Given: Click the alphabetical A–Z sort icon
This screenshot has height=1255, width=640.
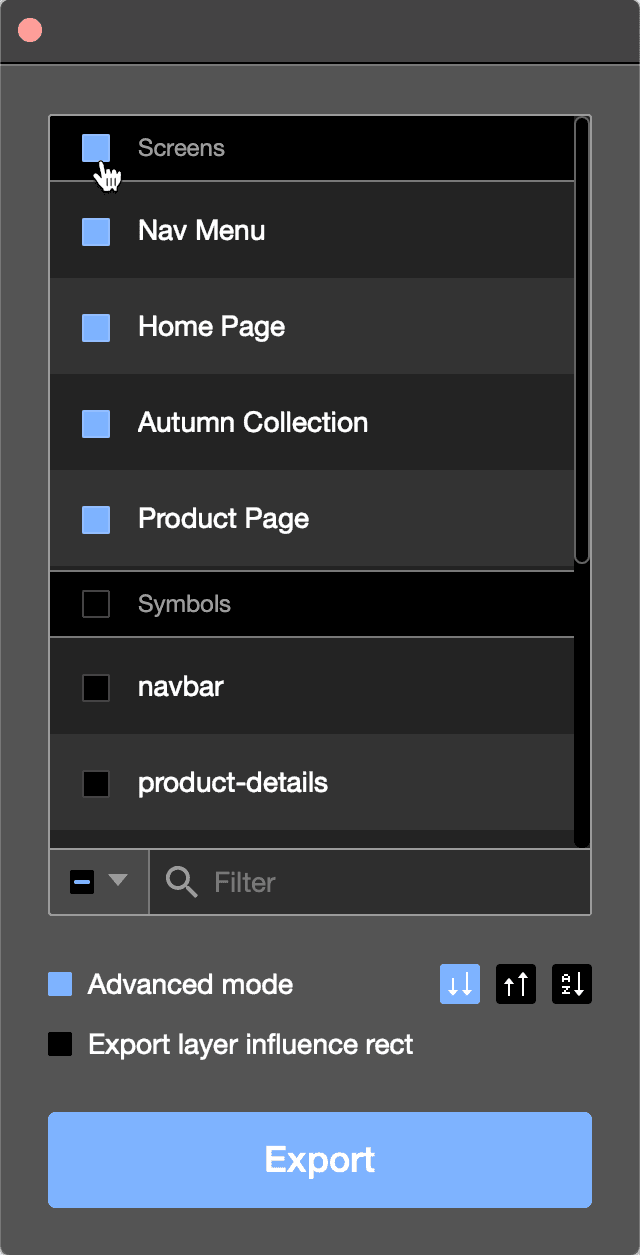Looking at the screenshot, I should pos(572,984).
